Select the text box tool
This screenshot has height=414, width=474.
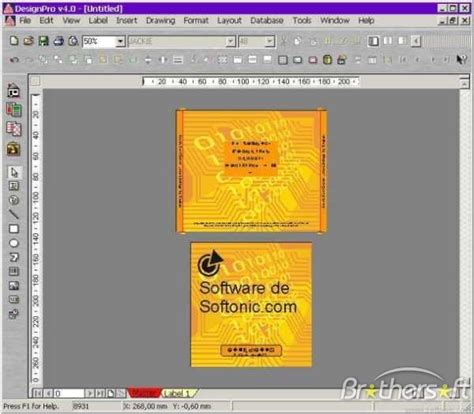[14, 186]
